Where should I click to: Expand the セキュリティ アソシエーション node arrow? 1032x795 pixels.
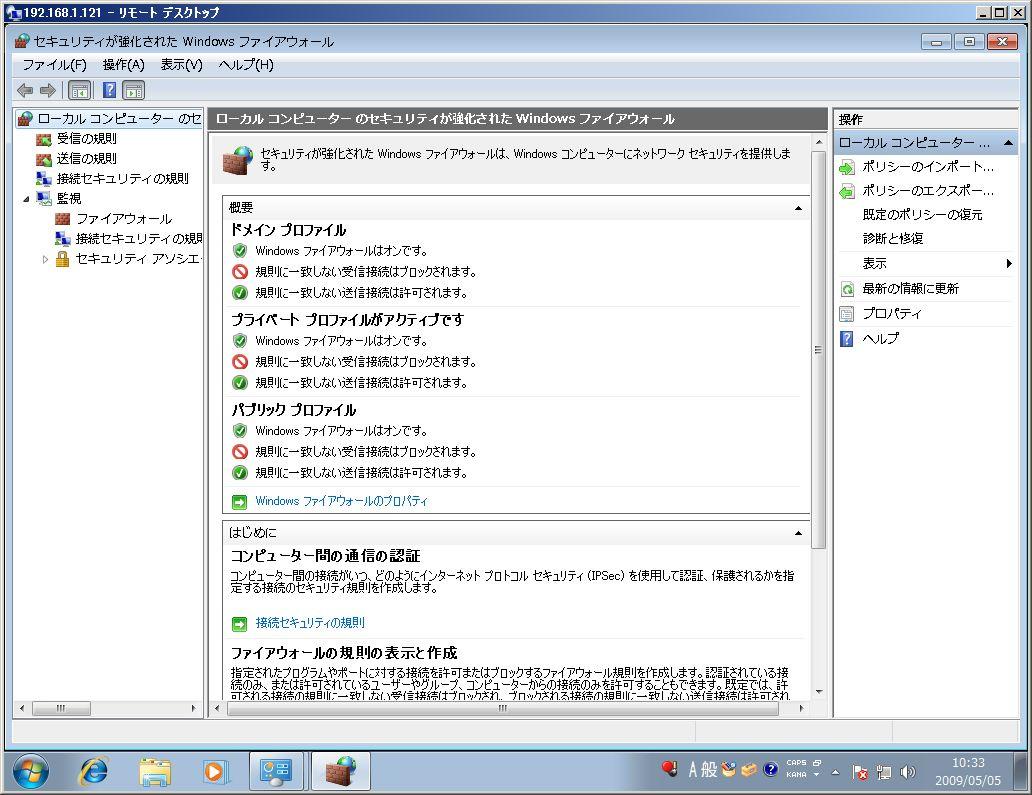coord(45,259)
